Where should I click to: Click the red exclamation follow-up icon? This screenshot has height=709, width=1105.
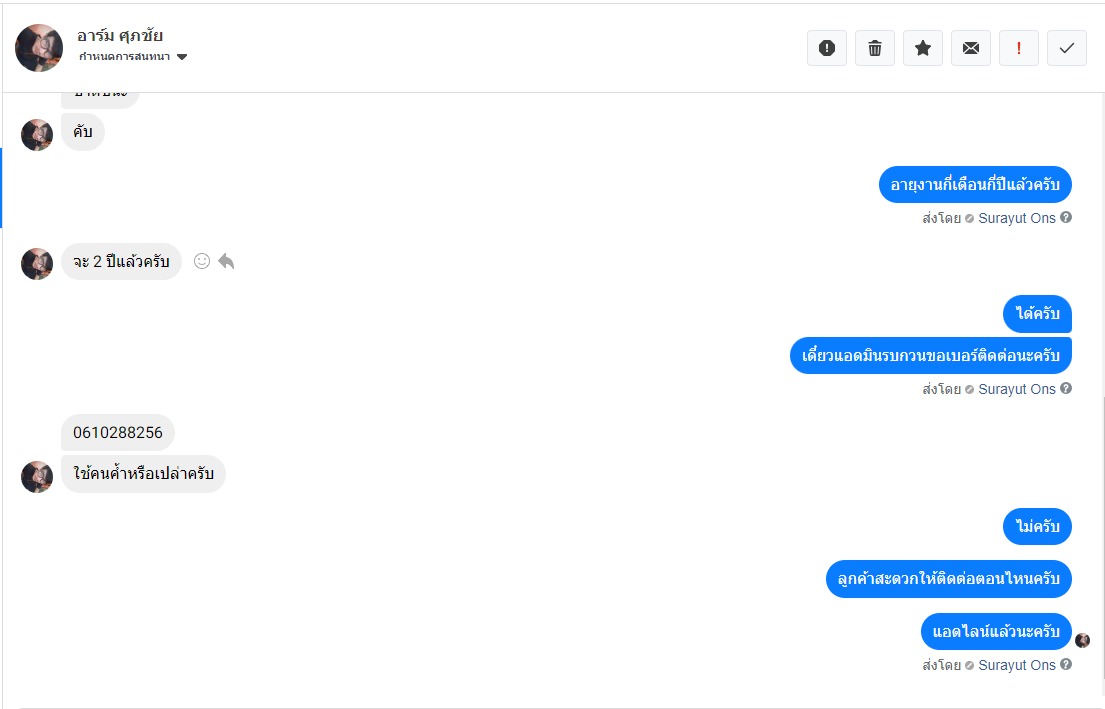point(1019,48)
